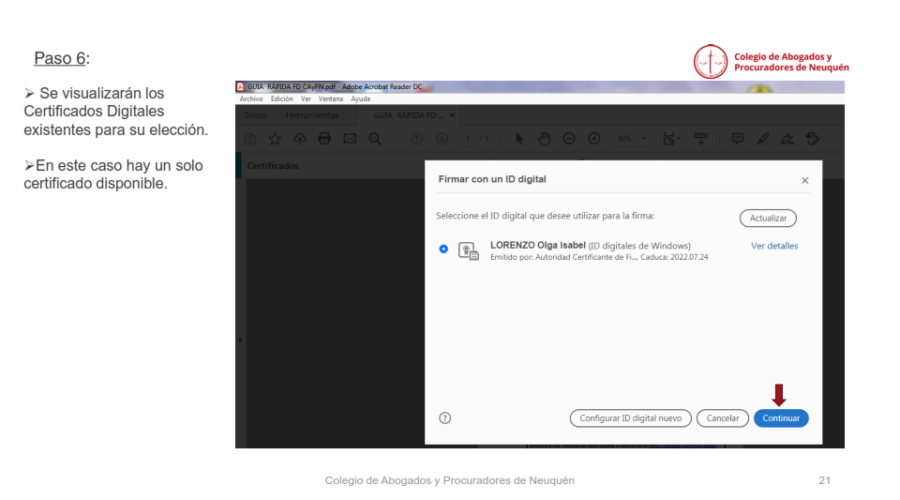The width and height of the screenshot is (900, 500).
Task: Click the Actualizar button
Action: click(x=768, y=218)
